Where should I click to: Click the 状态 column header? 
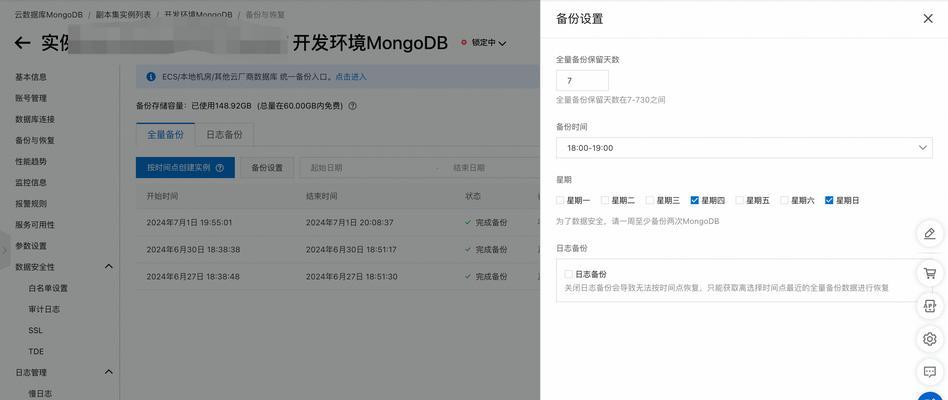(x=473, y=196)
